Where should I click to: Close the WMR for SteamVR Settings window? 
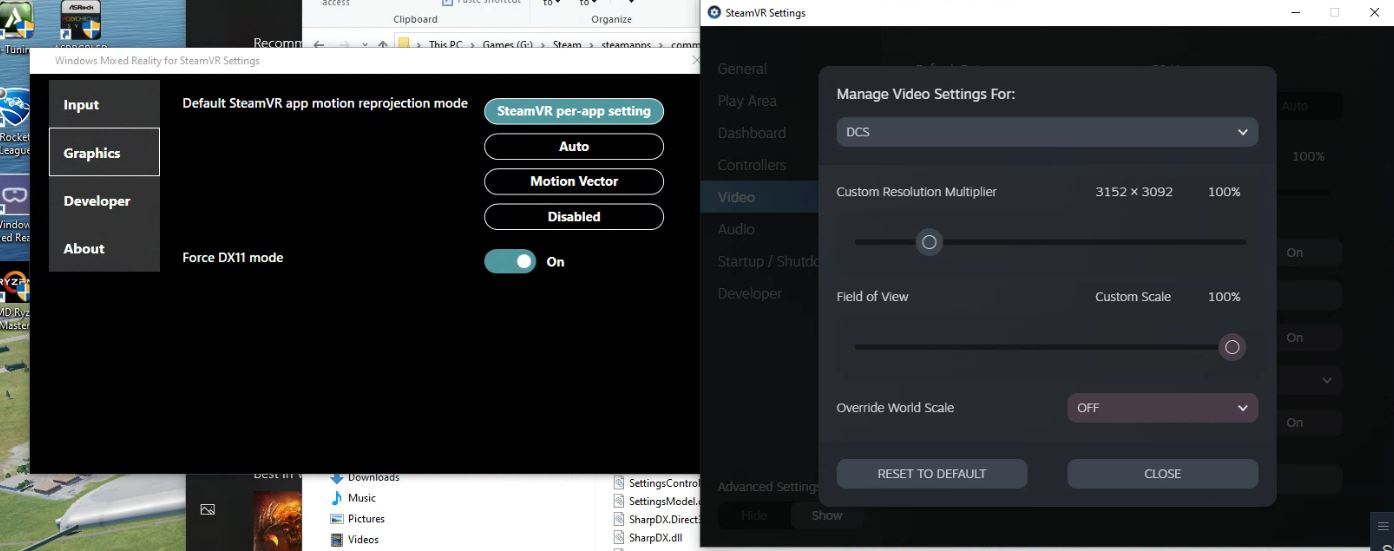[695, 60]
